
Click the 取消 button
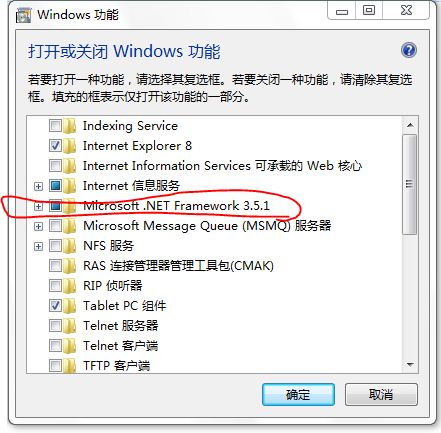tap(381, 394)
